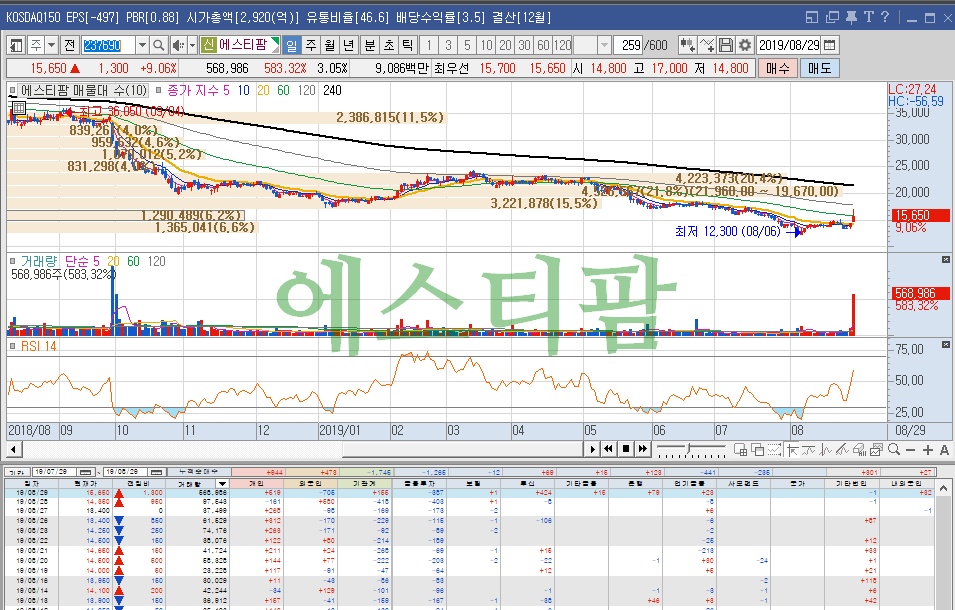Select the 년 yearly period button

point(348,45)
